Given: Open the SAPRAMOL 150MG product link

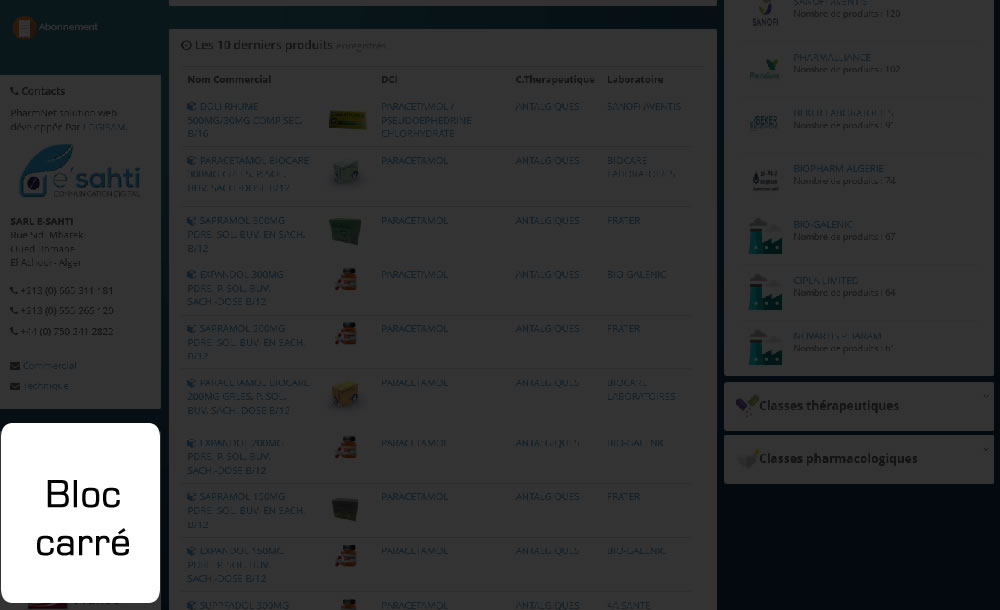Looking at the screenshot, I should tap(246, 510).
